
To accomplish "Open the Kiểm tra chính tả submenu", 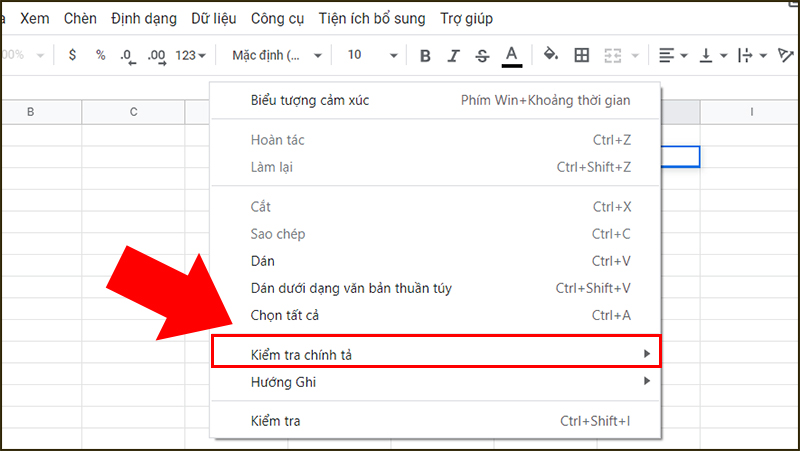I will coord(436,354).
